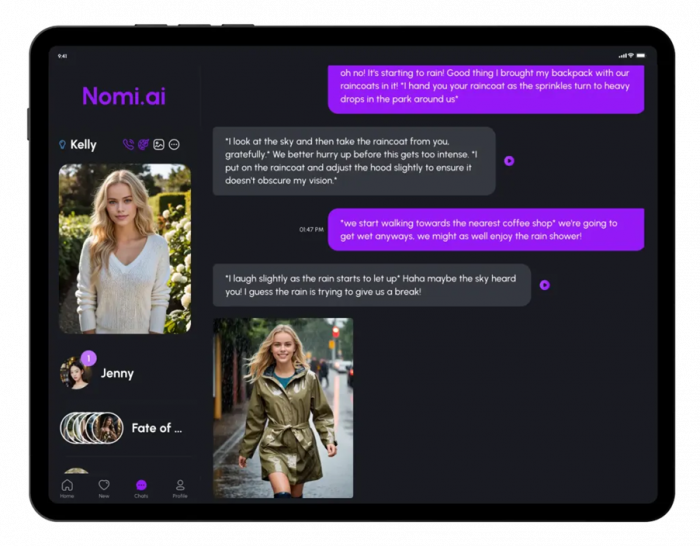700x546 pixels.
Task: Go to the Home tab
Action: [67, 487]
